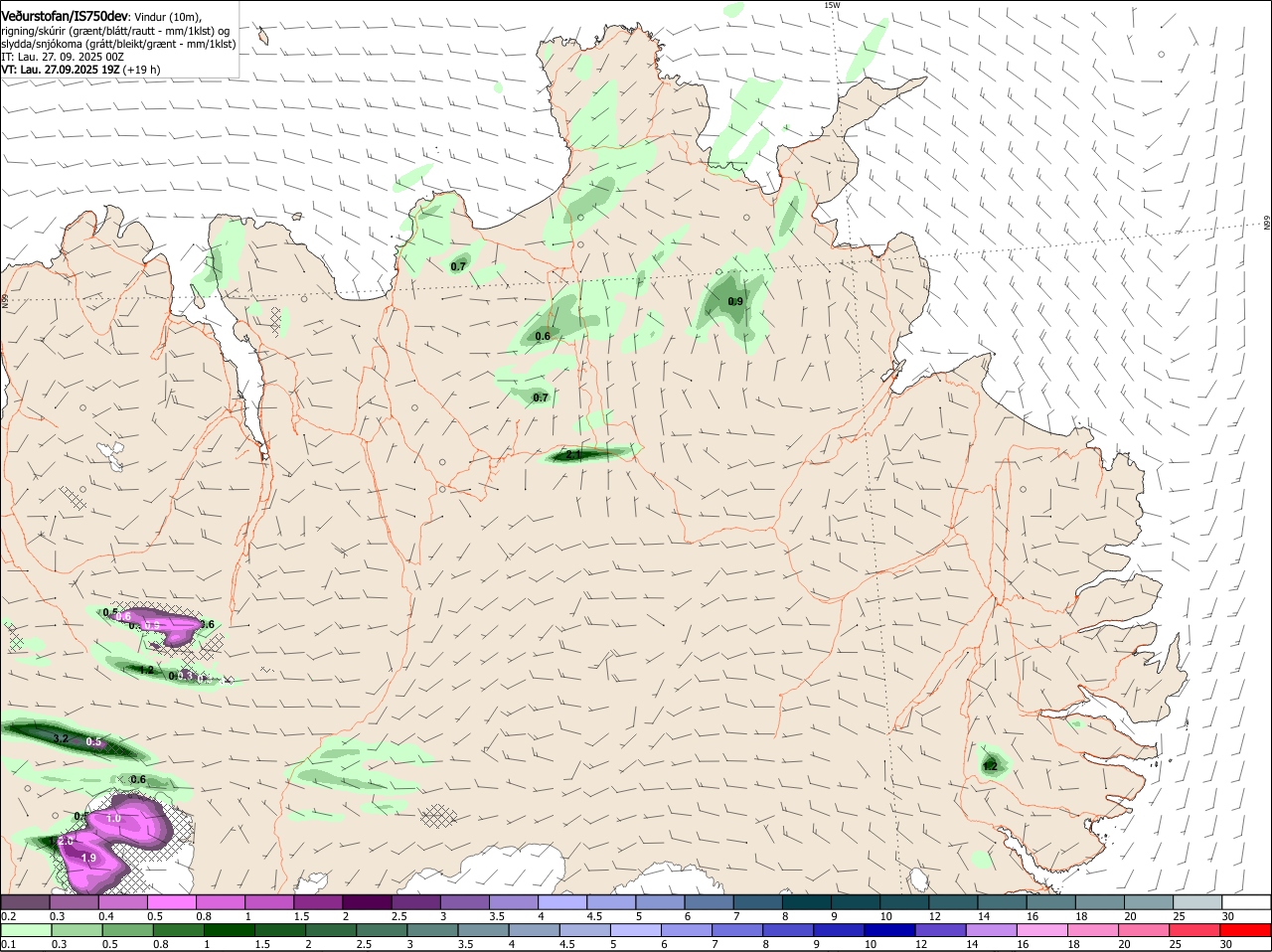This screenshot has height=952, width=1272.
Task: Pick the 2 dark purple swatch in the upper legend row
Action: tap(368, 901)
